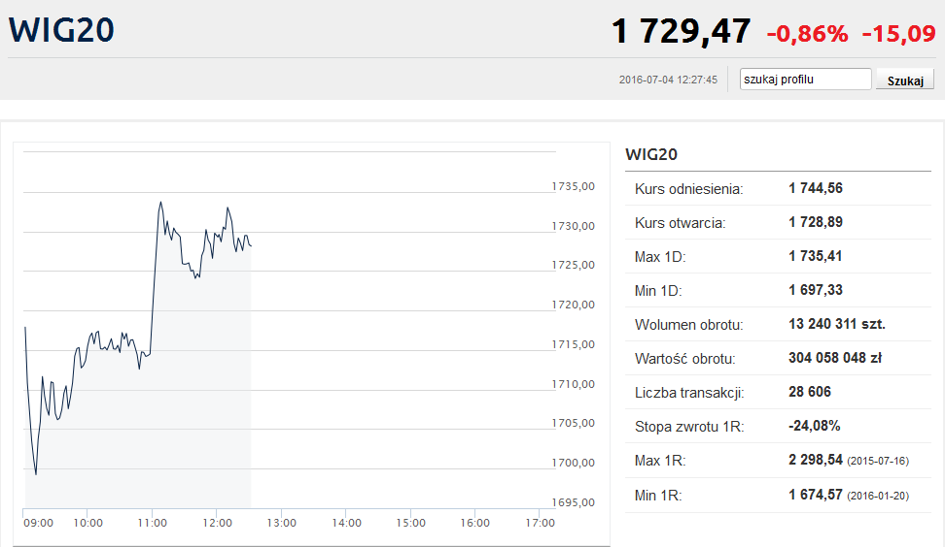The image size is (945, 547).
Task: Click the 1700,00 y-axis label on the chart
Action: (573, 463)
